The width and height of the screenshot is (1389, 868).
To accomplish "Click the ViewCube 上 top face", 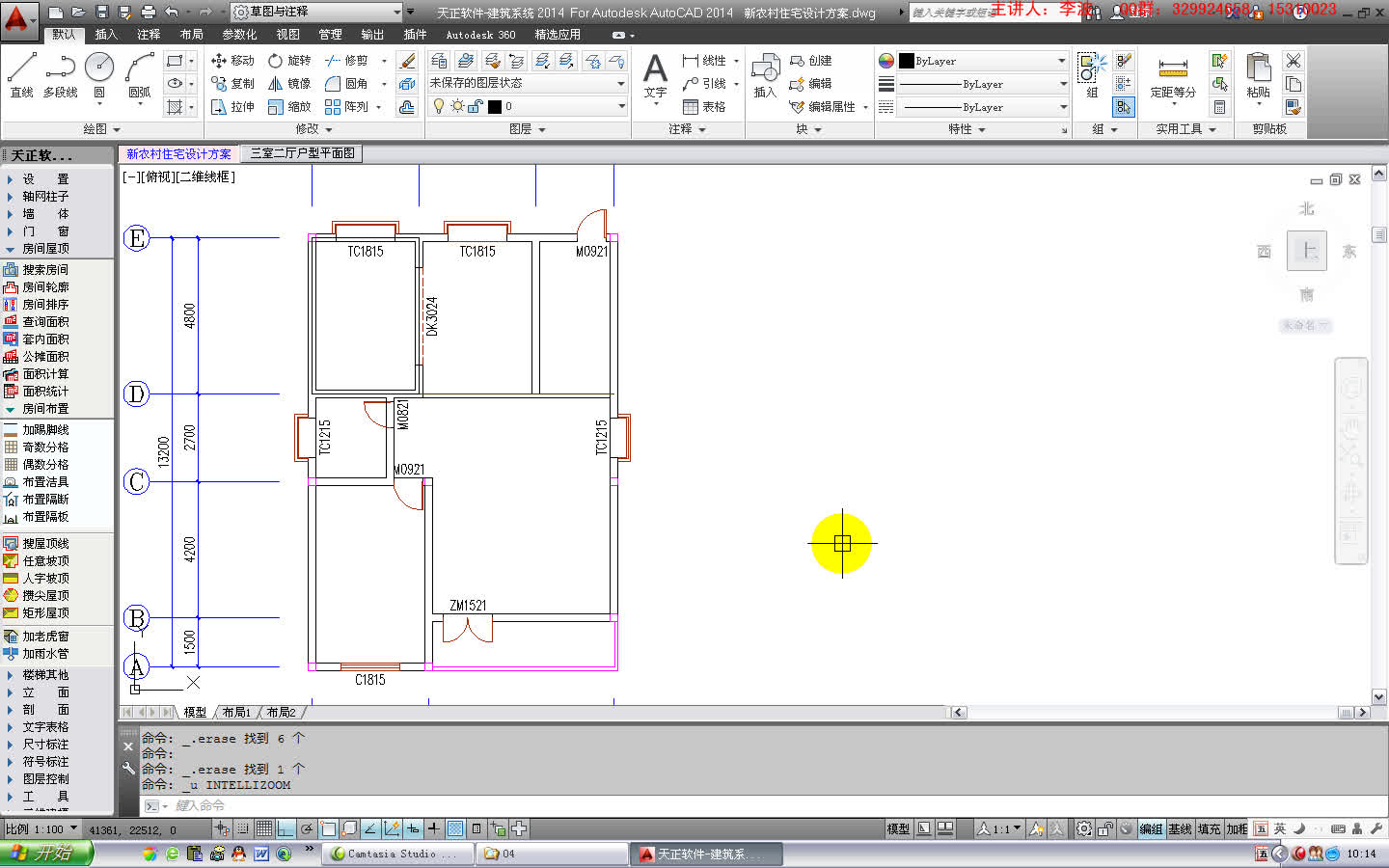I will coord(1307,251).
